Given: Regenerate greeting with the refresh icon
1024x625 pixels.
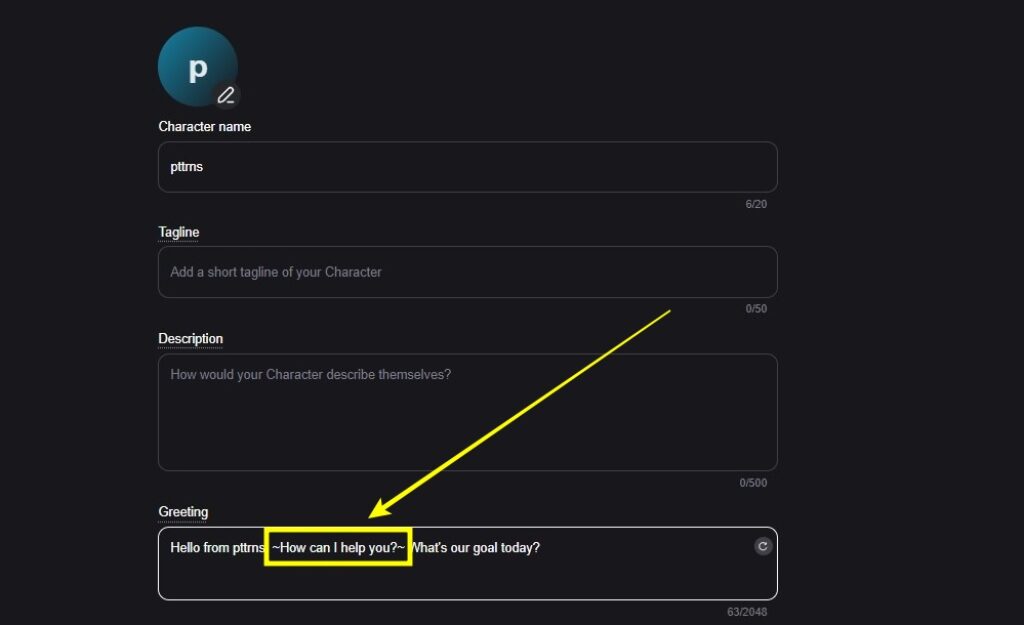Looking at the screenshot, I should 762,546.
